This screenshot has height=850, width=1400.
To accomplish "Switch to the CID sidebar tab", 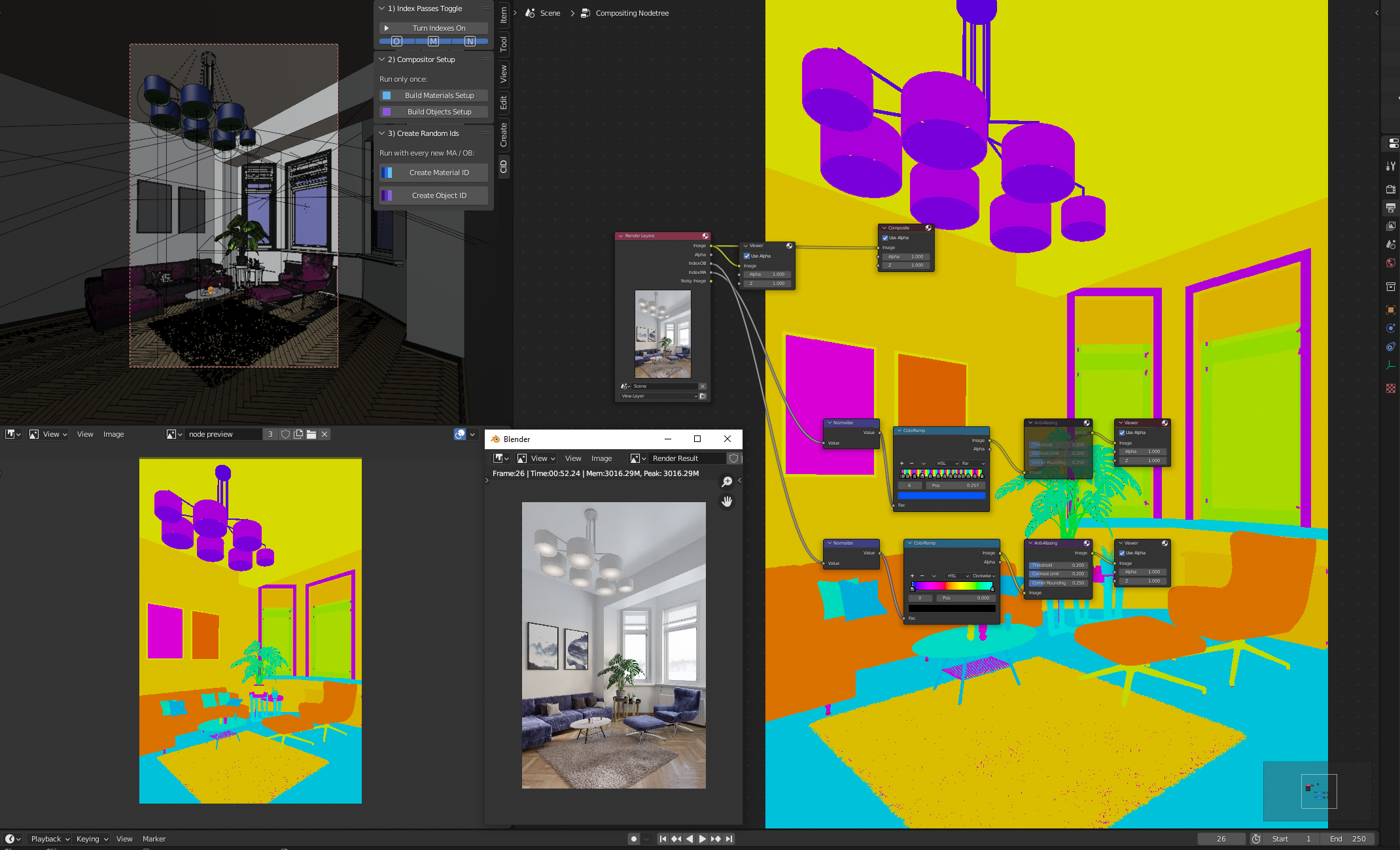I will [x=503, y=166].
